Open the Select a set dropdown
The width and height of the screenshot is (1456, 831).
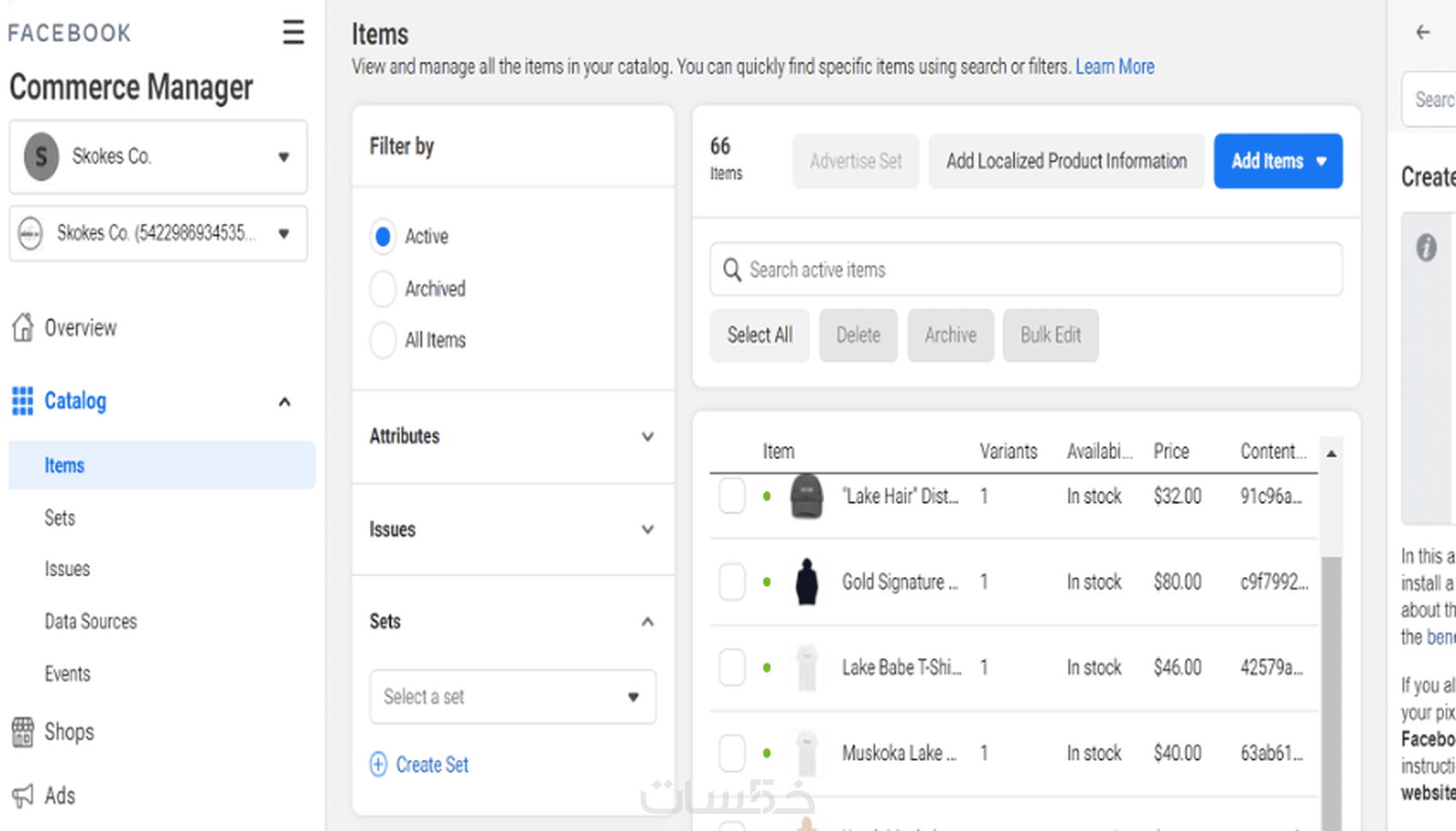tap(512, 696)
